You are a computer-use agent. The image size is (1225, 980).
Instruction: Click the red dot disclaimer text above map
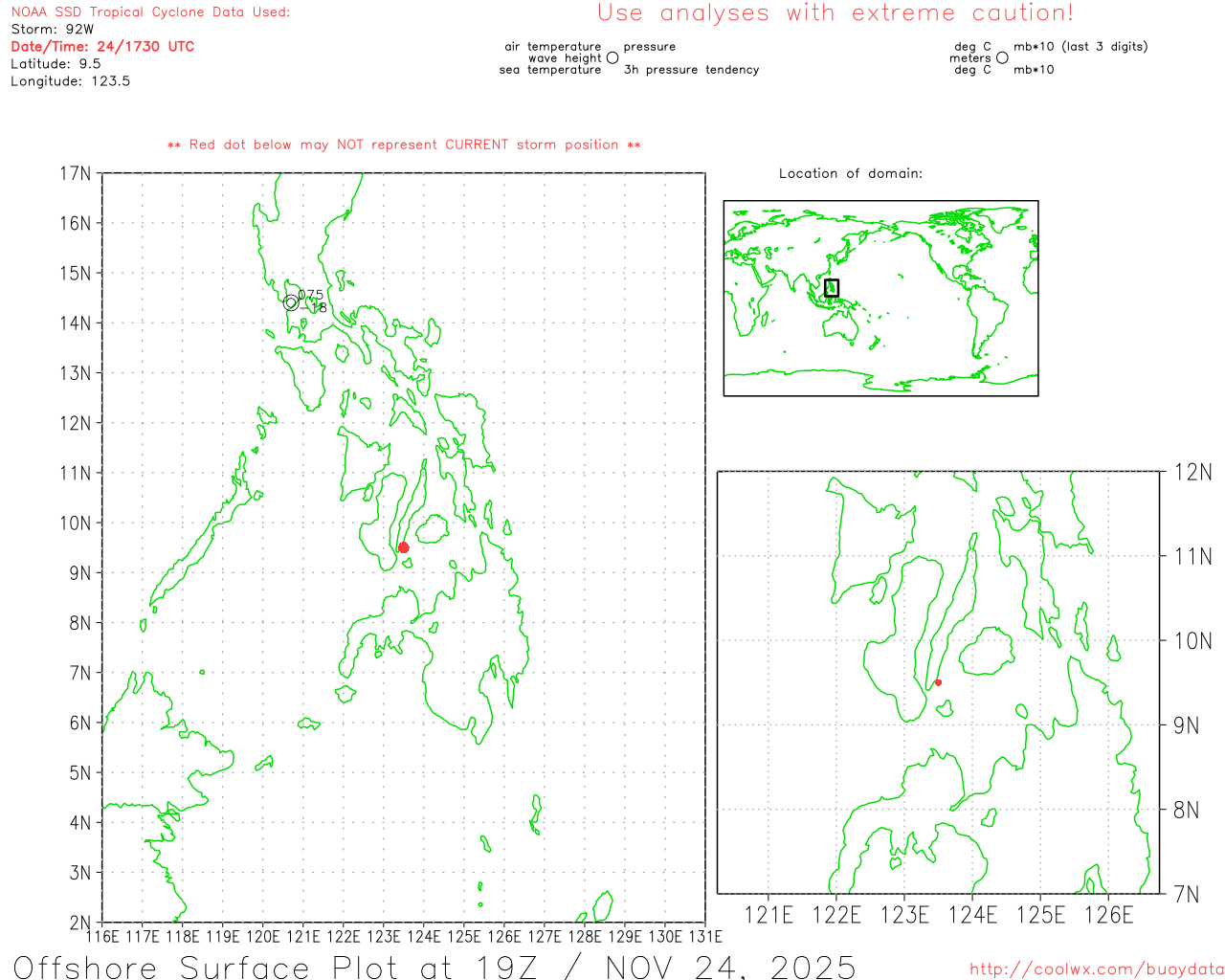pyautogui.click(x=404, y=145)
